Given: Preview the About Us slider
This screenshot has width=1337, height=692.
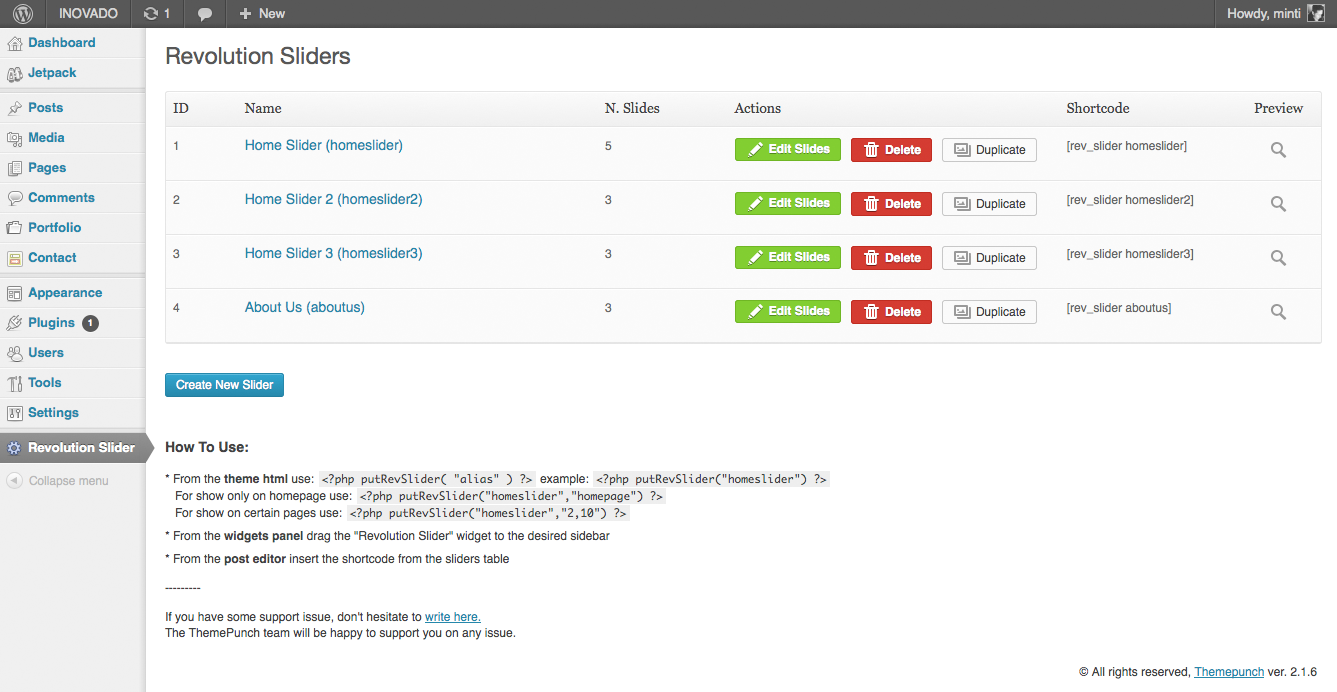Looking at the screenshot, I should 1278,312.
